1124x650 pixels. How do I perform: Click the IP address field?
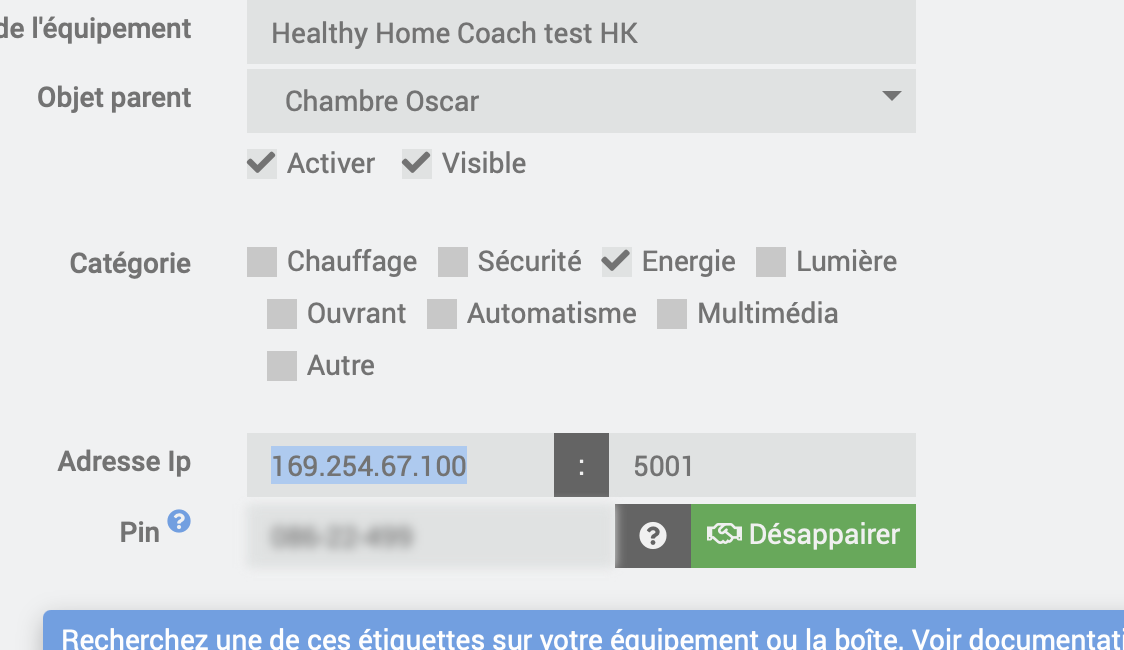400,466
